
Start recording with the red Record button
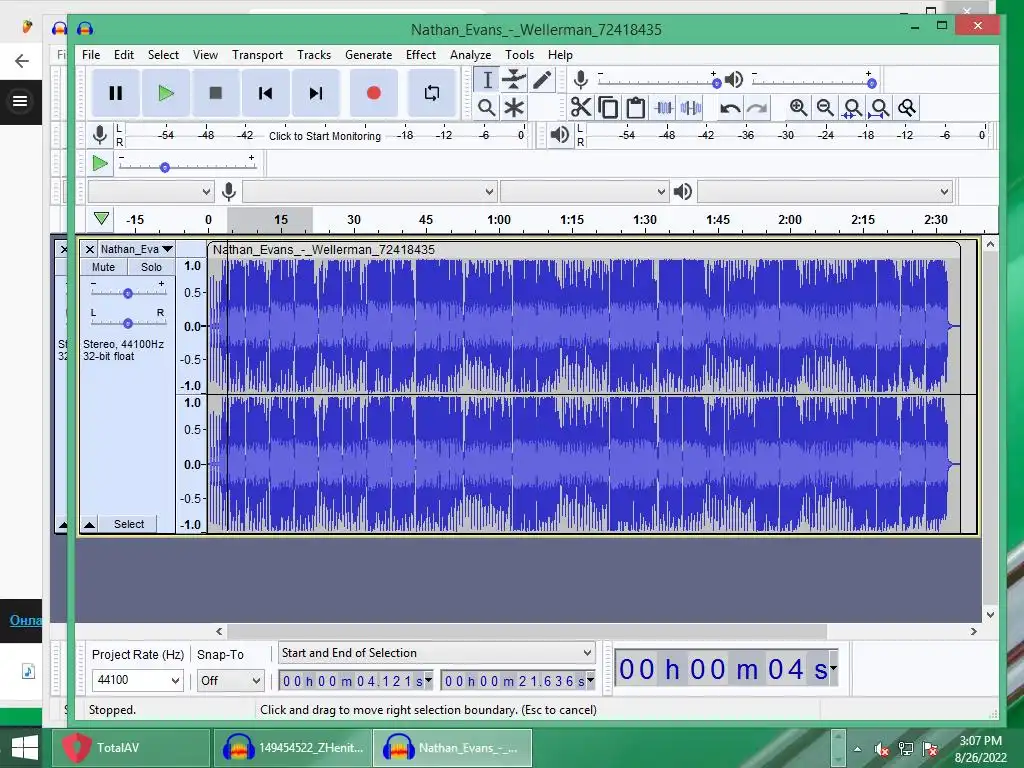[374, 93]
